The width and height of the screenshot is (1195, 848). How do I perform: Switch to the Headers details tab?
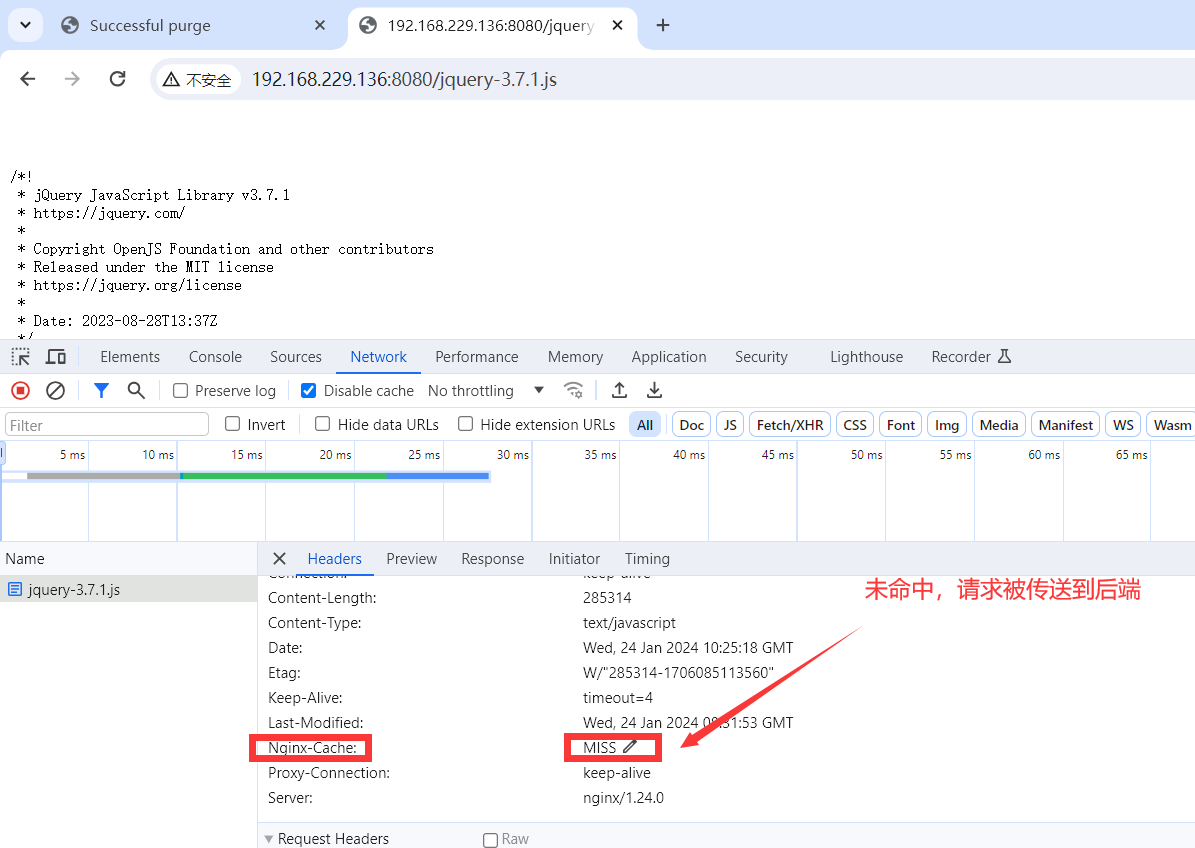335,558
